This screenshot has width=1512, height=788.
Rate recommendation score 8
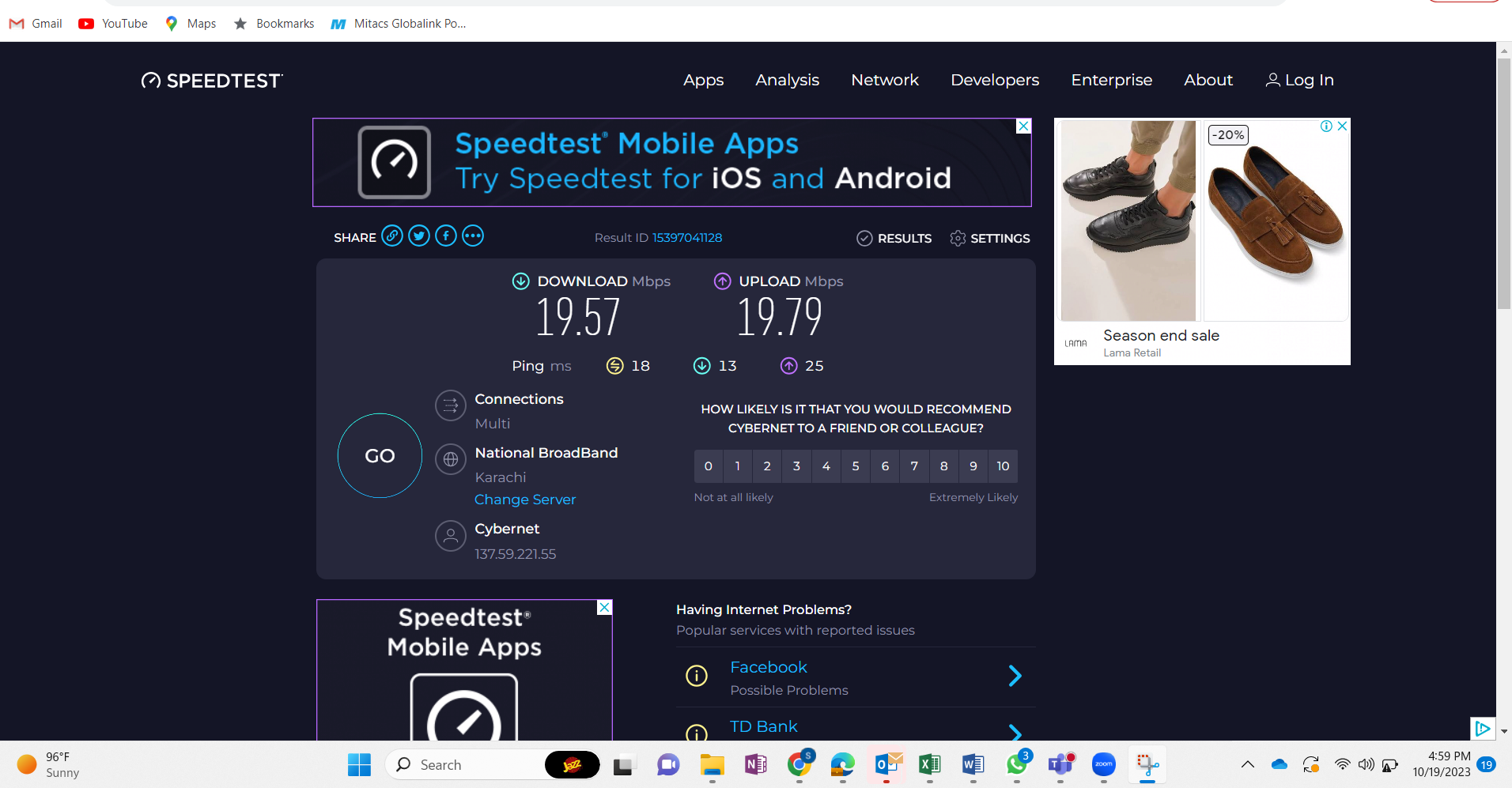click(943, 466)
